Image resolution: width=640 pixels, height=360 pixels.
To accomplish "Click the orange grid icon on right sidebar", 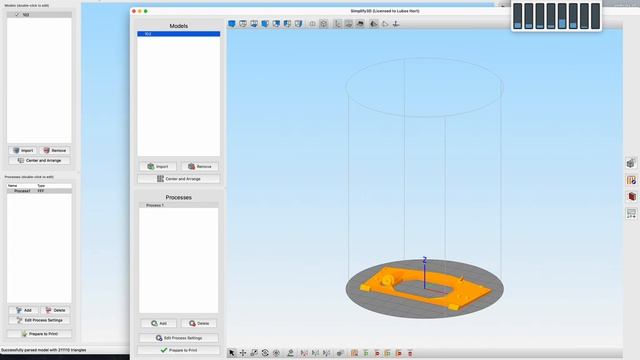I will 631,180.
